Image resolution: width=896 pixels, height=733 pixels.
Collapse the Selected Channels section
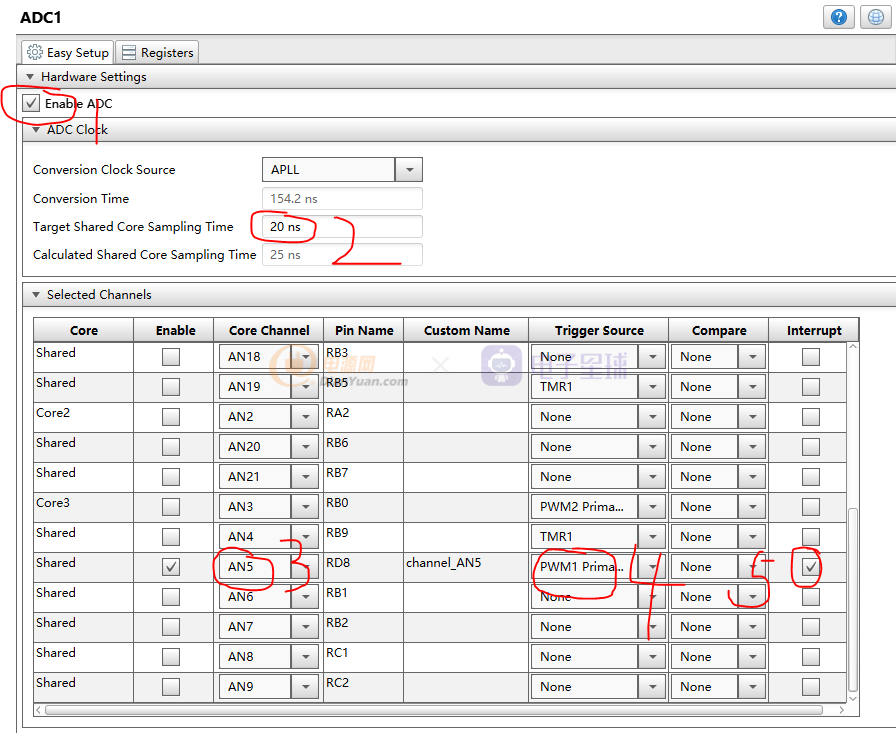point(35,295)
